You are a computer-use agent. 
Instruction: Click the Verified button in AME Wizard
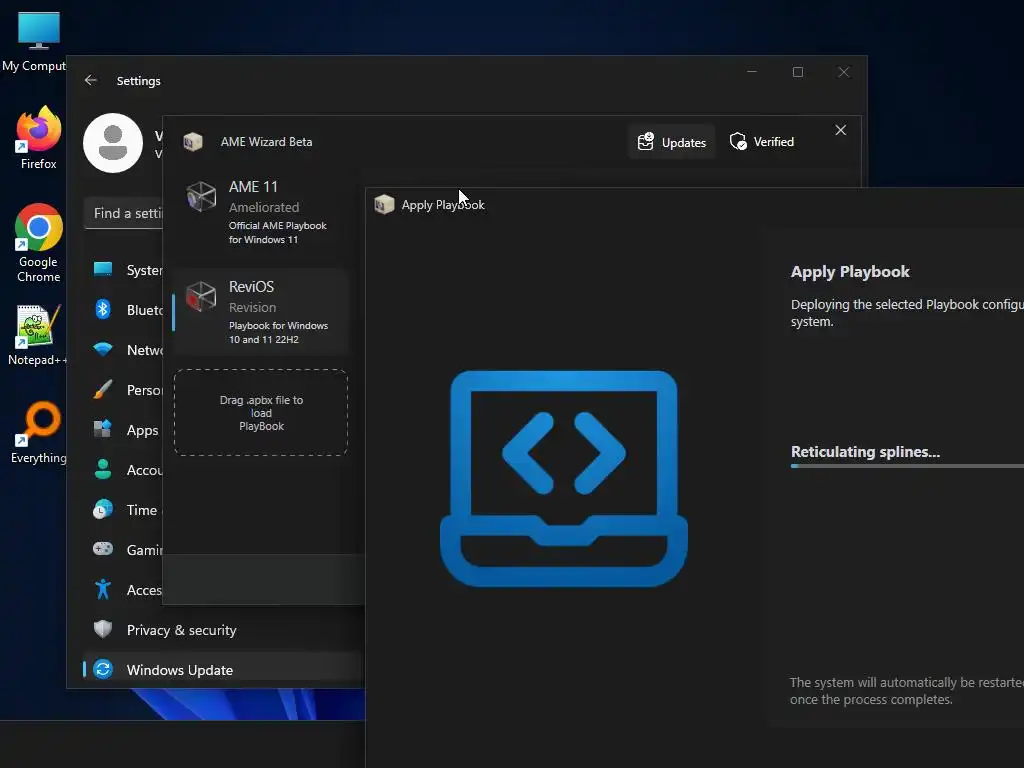pyautogui.click(x=762, y=142)
